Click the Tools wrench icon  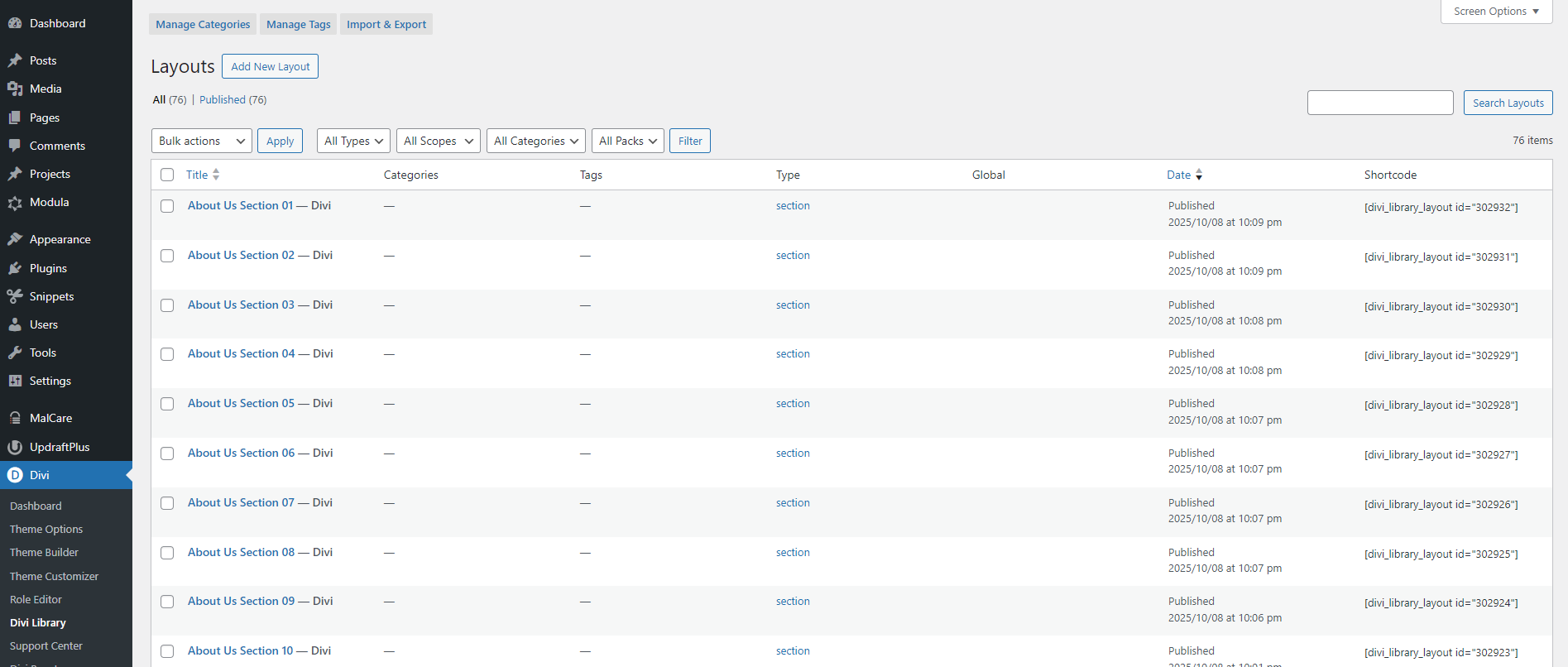[x=15, y=353]
